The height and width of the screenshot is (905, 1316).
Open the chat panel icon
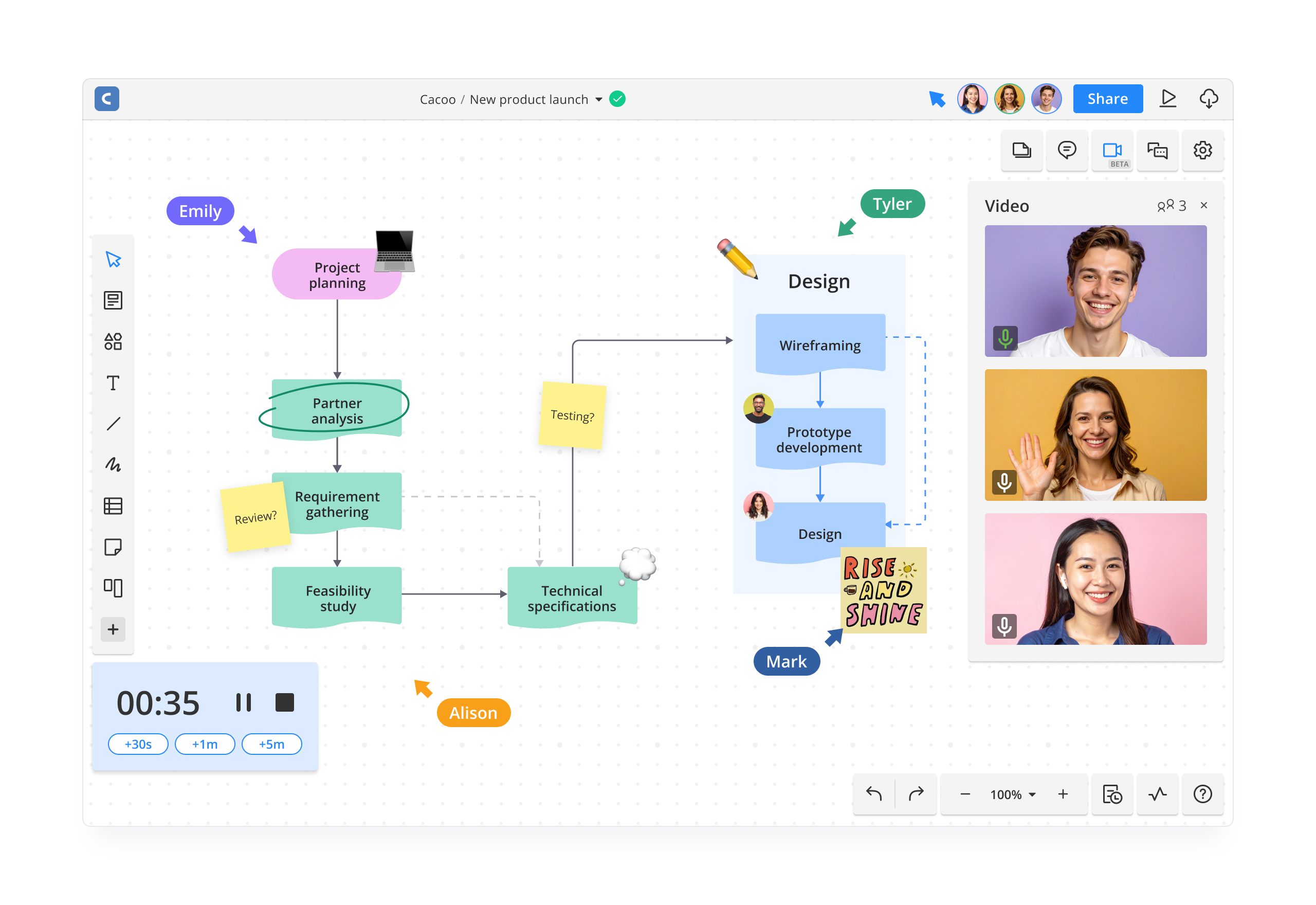(1157, 150)
